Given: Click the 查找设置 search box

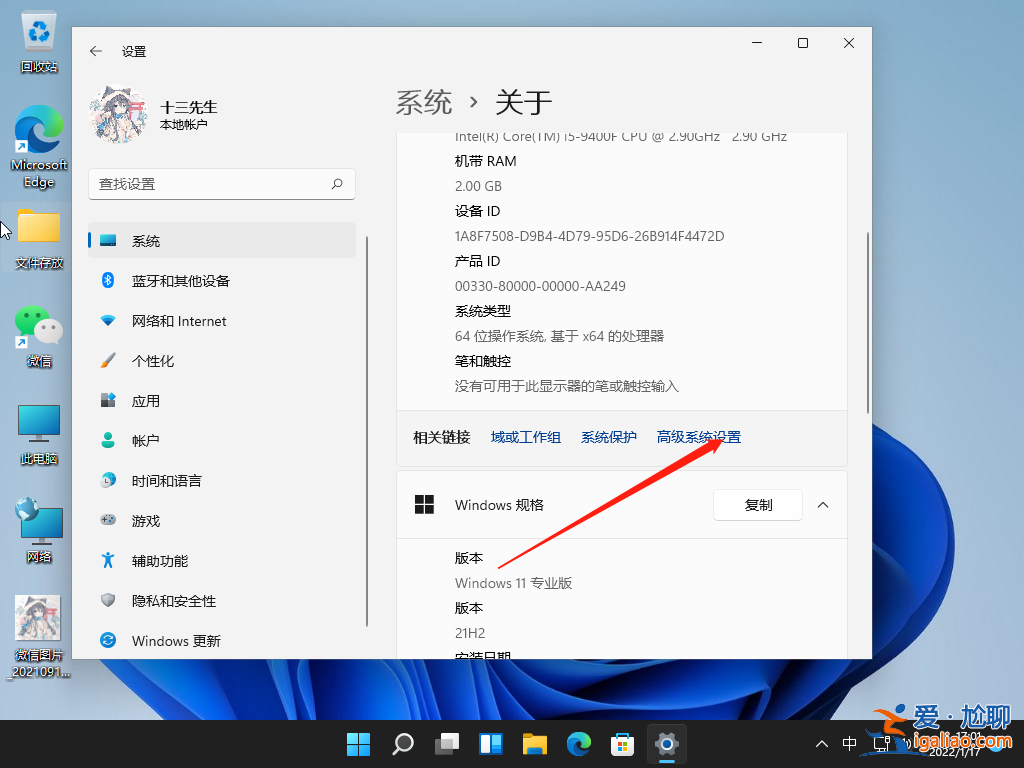Looking at the screenshot, I should (x=222, y=184).
